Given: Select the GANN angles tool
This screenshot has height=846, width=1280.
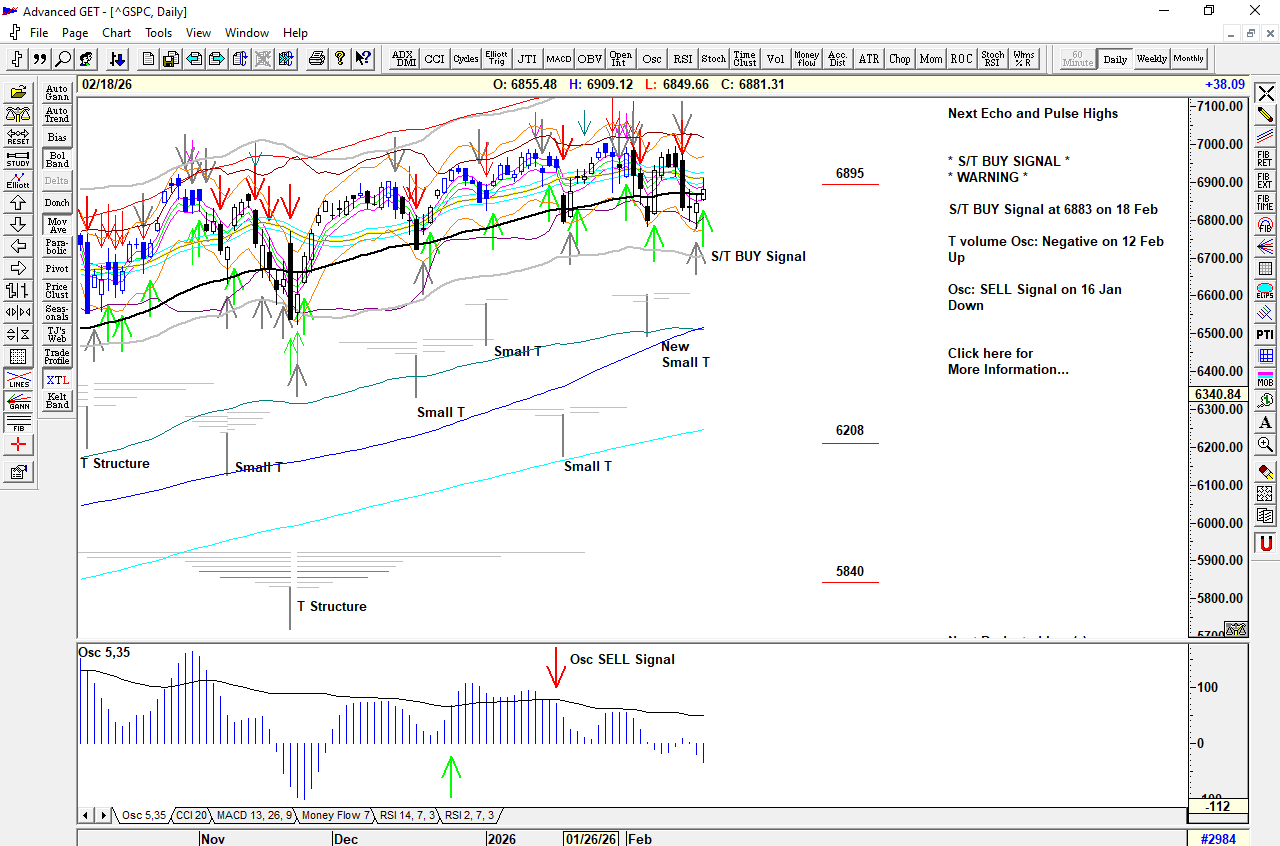Looking at the screenshot, I should point(18,401).
